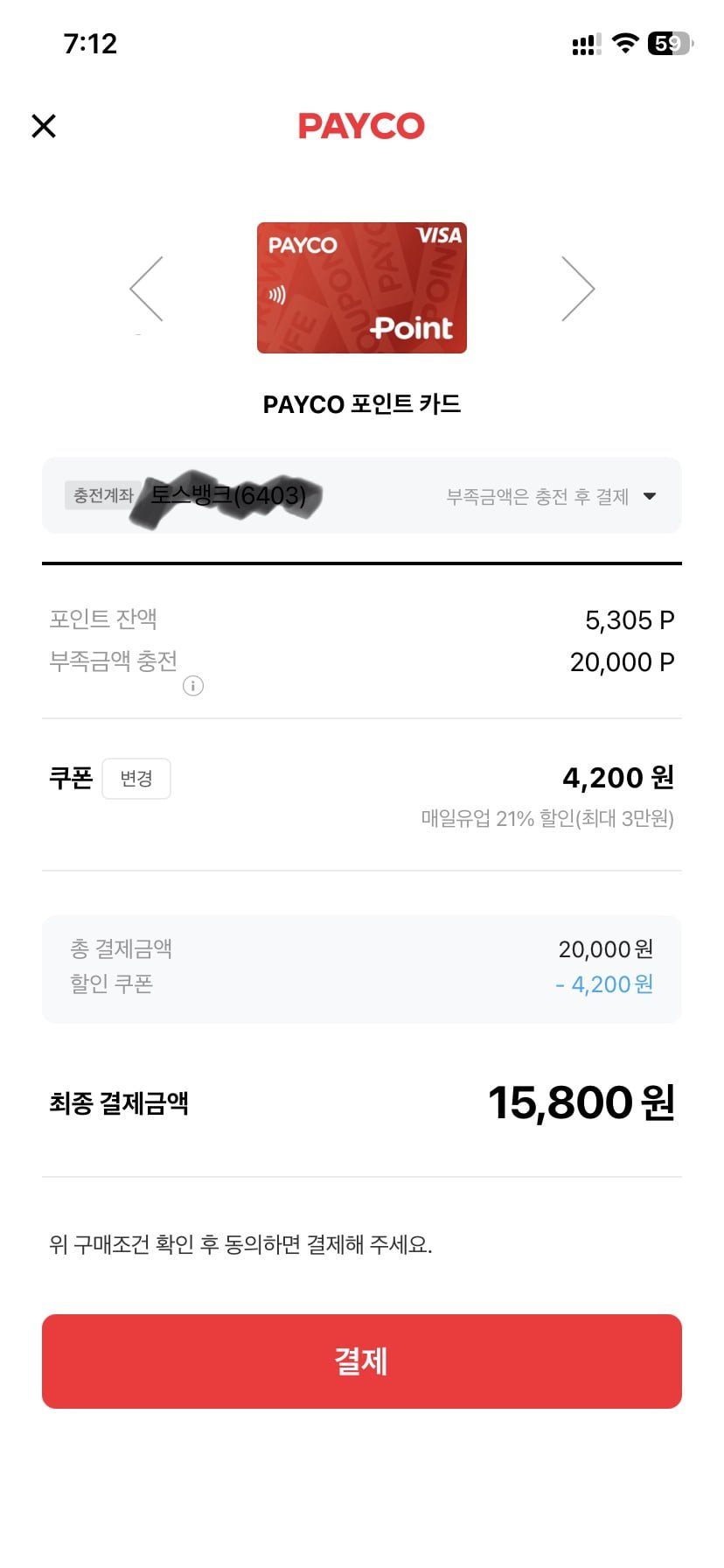Tap the red 결제 pay button

click(361, 1361)
